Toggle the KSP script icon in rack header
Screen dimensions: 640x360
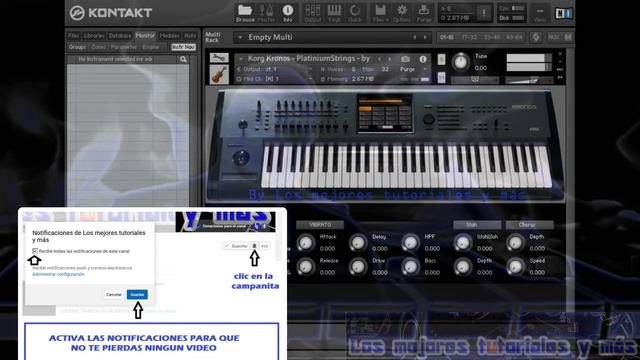[x=536, y=37]
